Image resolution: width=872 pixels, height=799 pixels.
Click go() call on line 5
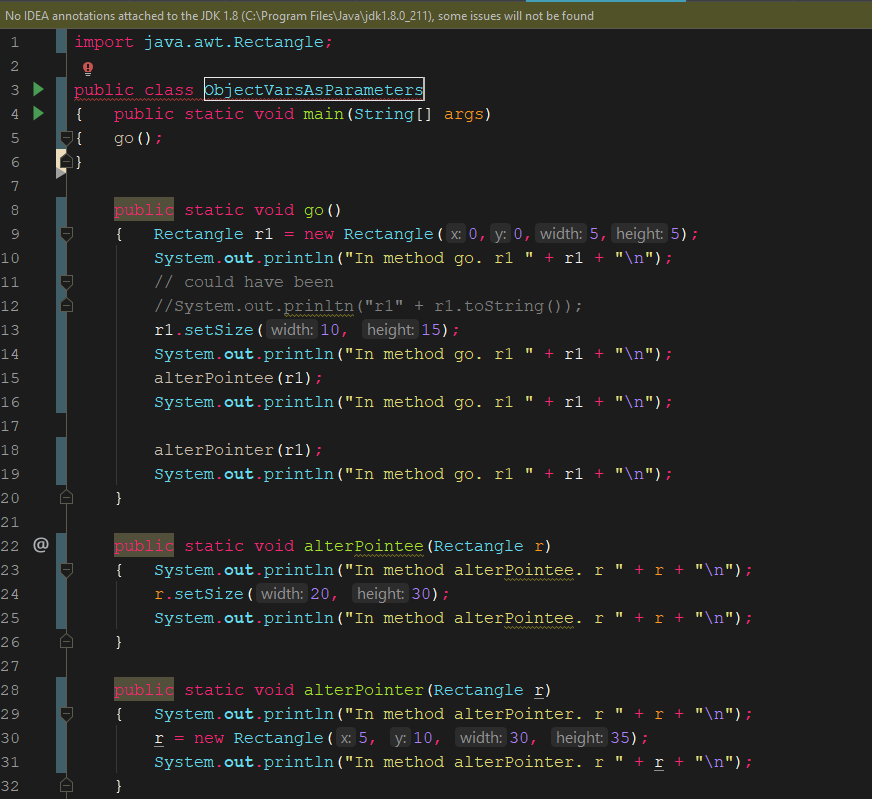coord(138,138)
